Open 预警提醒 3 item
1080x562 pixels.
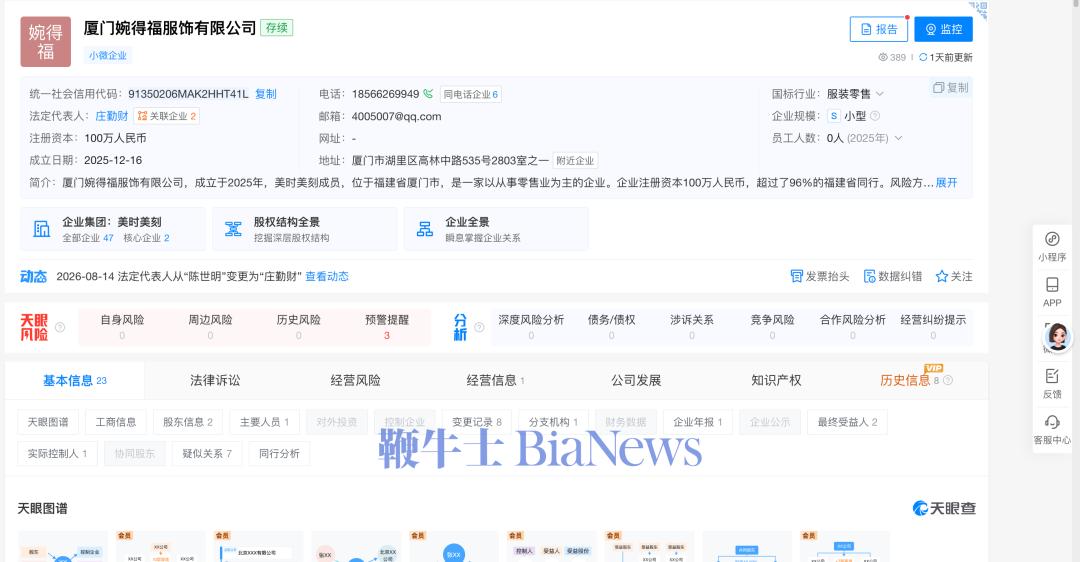coord(387,327)
